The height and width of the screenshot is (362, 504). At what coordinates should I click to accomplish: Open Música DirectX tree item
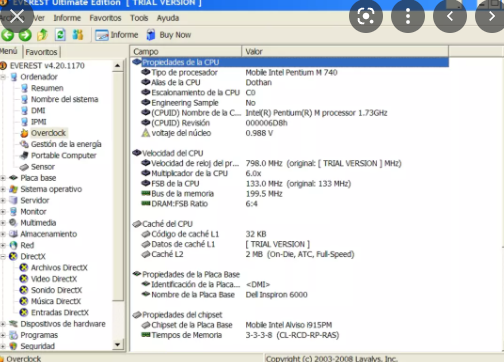pos(56,301)
